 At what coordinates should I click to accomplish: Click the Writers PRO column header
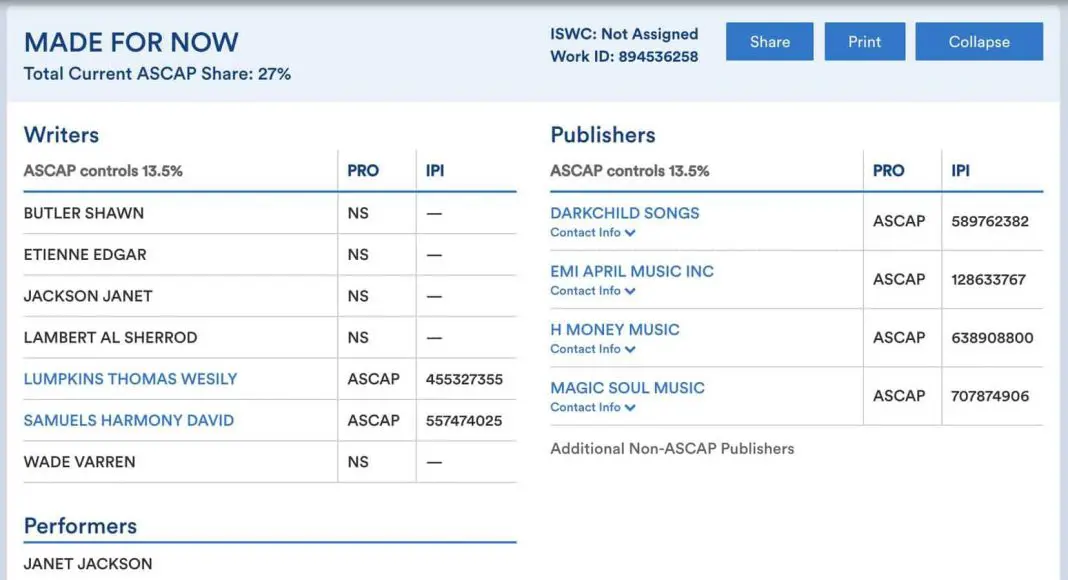click(x=363, y=171)
